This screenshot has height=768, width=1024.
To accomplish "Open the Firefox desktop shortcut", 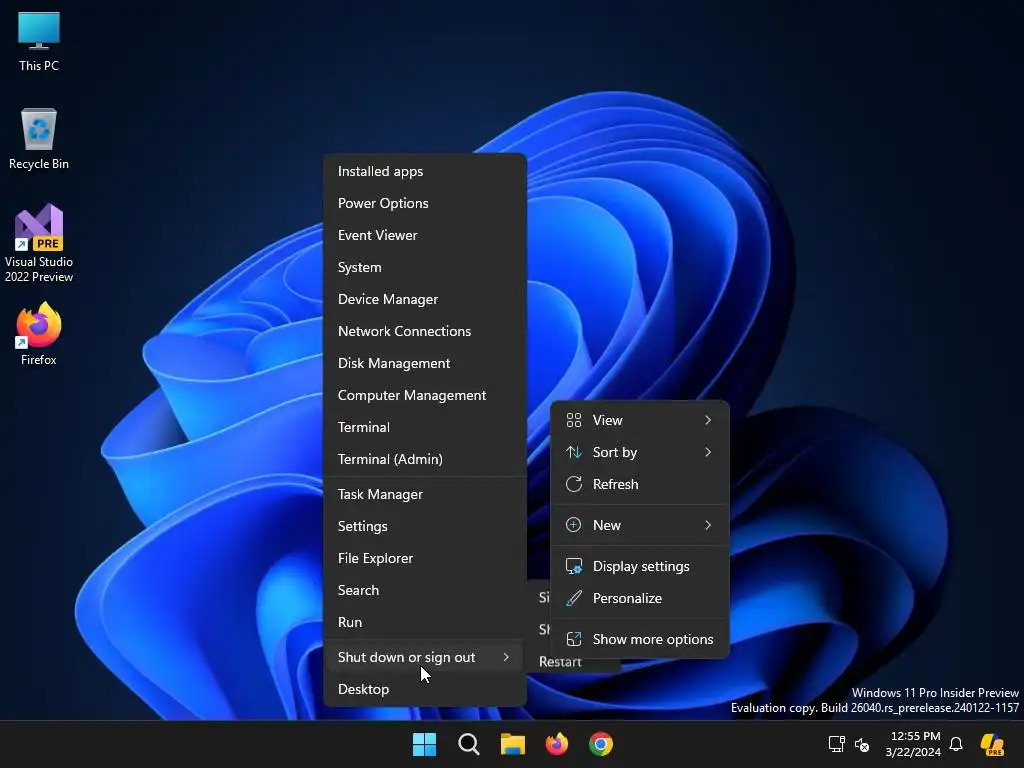I will coord(39,334).
